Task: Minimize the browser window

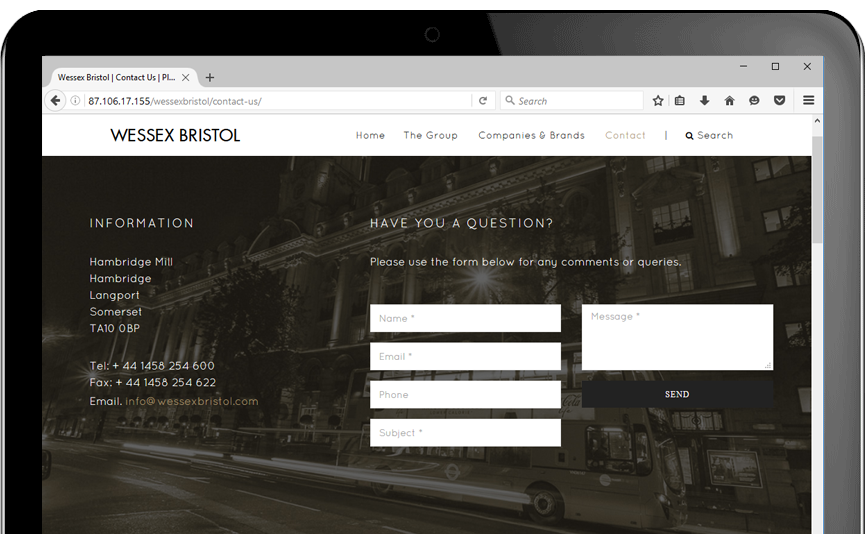Action: coord(744,66)
